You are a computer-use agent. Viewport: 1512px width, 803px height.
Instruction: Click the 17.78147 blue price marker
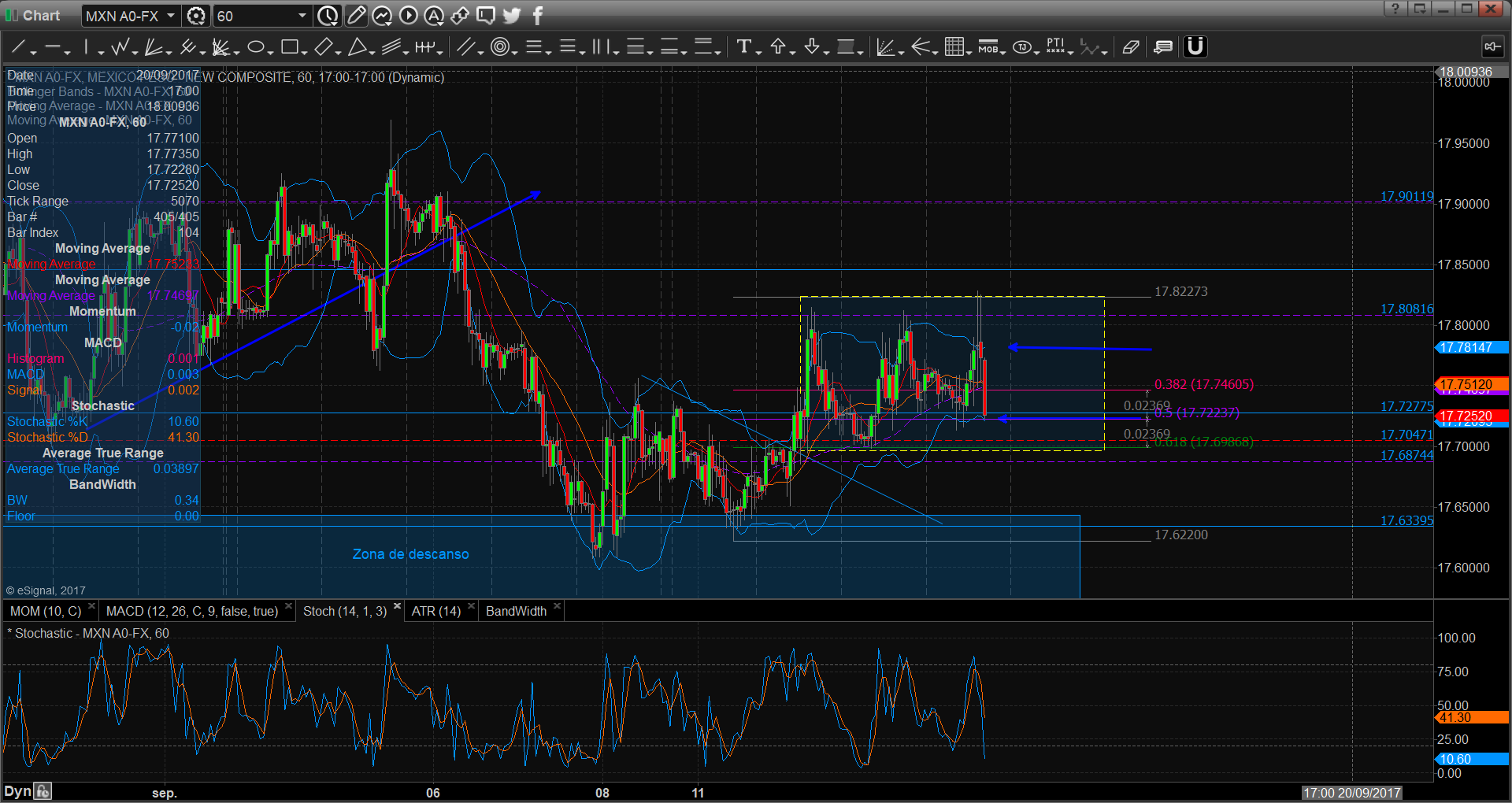[x=1473, y=347]
